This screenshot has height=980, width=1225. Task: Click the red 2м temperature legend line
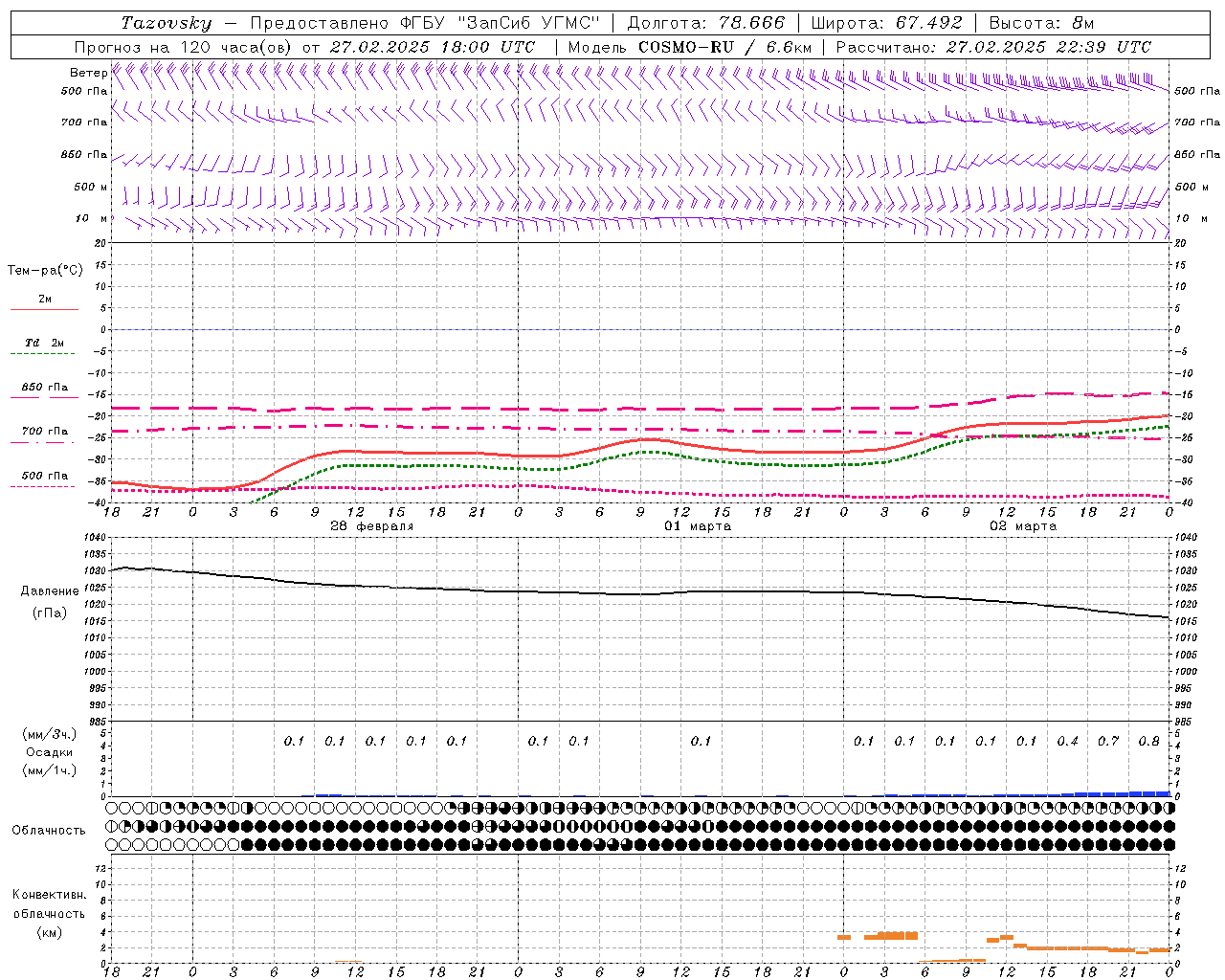[x=44, y=309]
